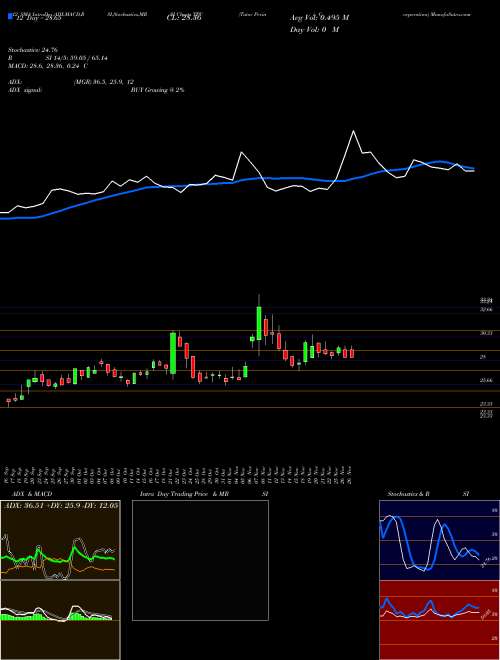The image size is (500, 660).
Task: Select the '12 Day = 28.63' label
Action: (38, 18)
